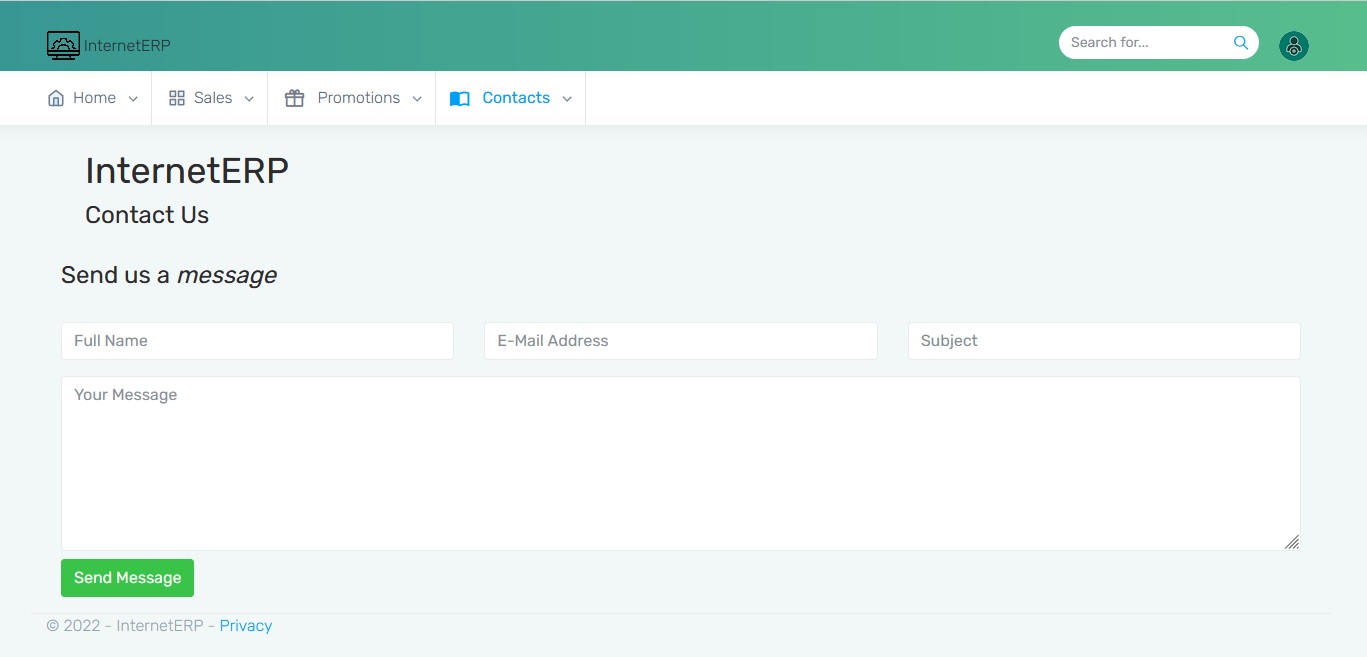Open the Promotions menu item
The height and width of the screenshot is (657, 1367).
click(352, 98)
